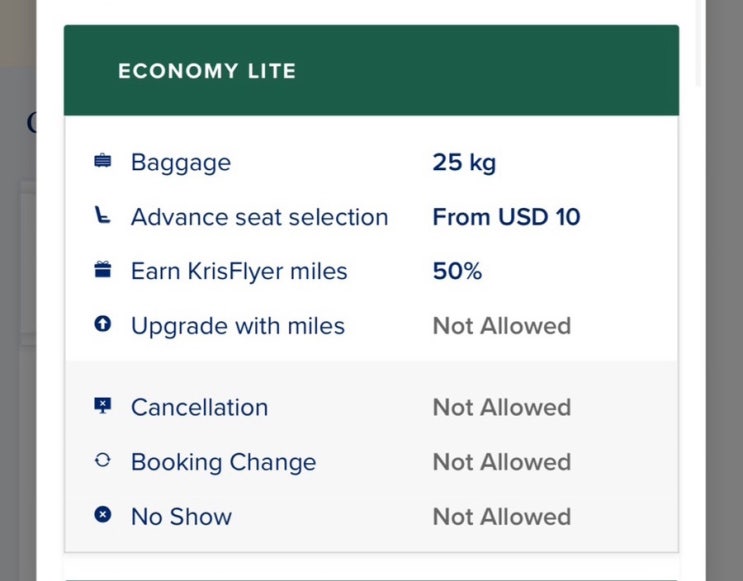Click the suitcase icon beside Baggage
The height and width of the screenshot is (581, 743).
click(102, 162)
